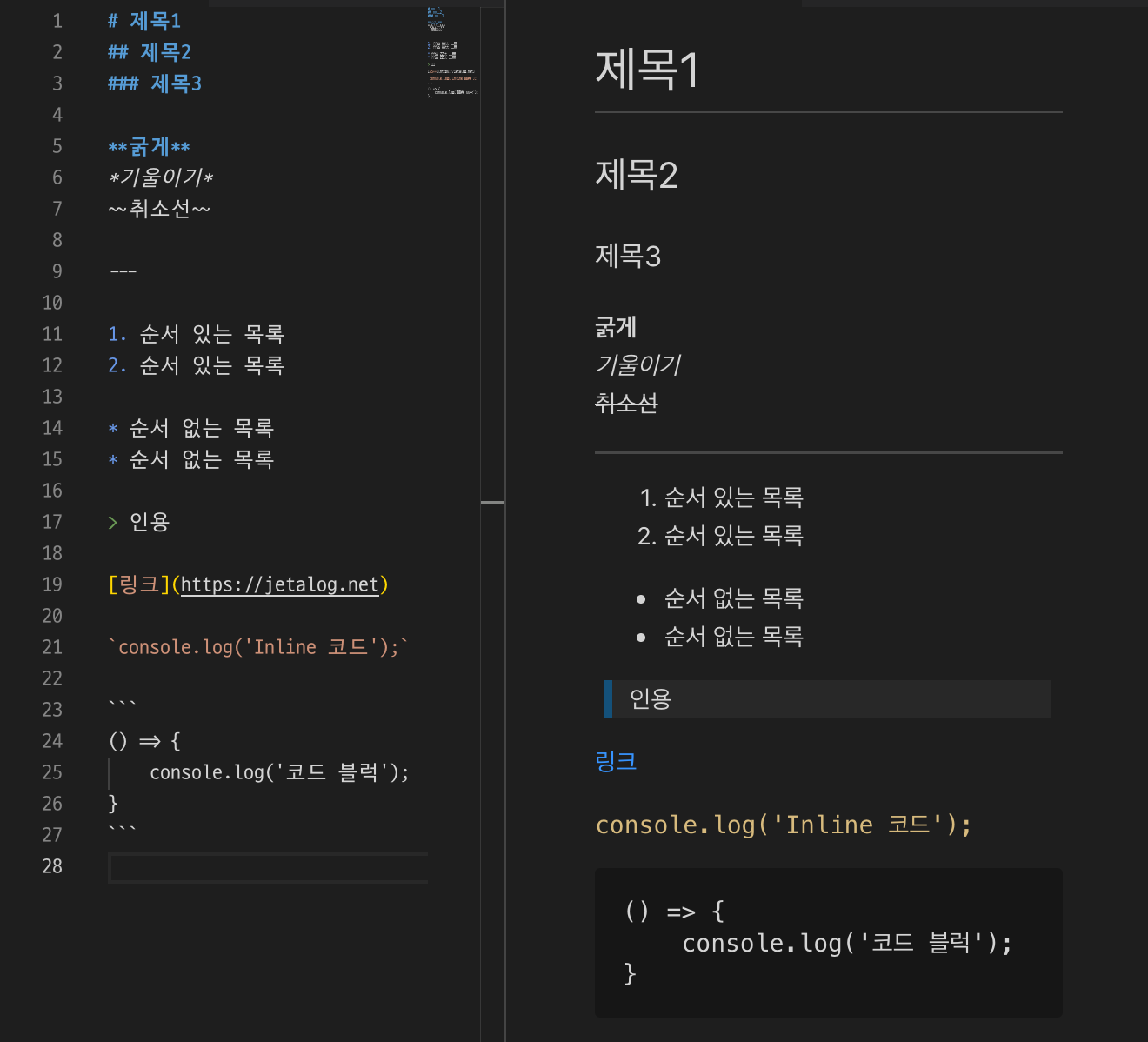Click closing brace on line 26

click(113, 804)
